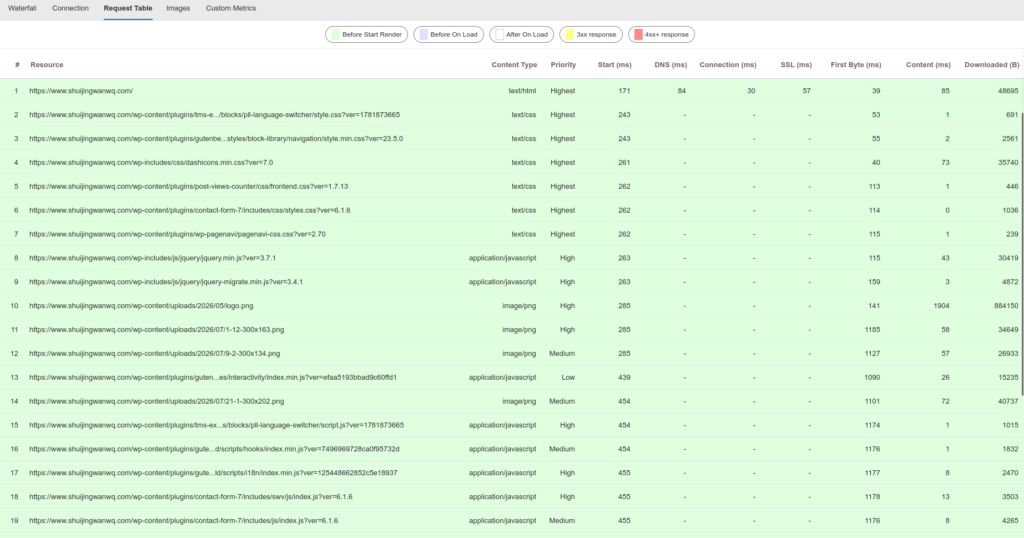Toggle the Before On Load filter
This screenshot has width=1024, height=538.
tap(449, 35)
